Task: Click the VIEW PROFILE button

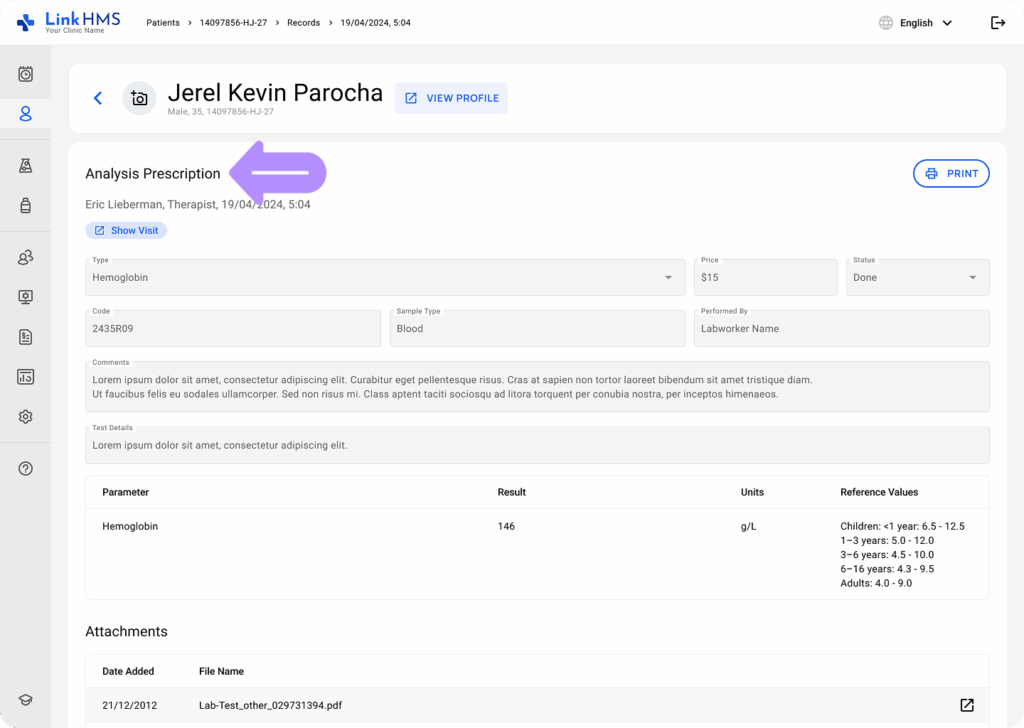Action: (451, 98)
